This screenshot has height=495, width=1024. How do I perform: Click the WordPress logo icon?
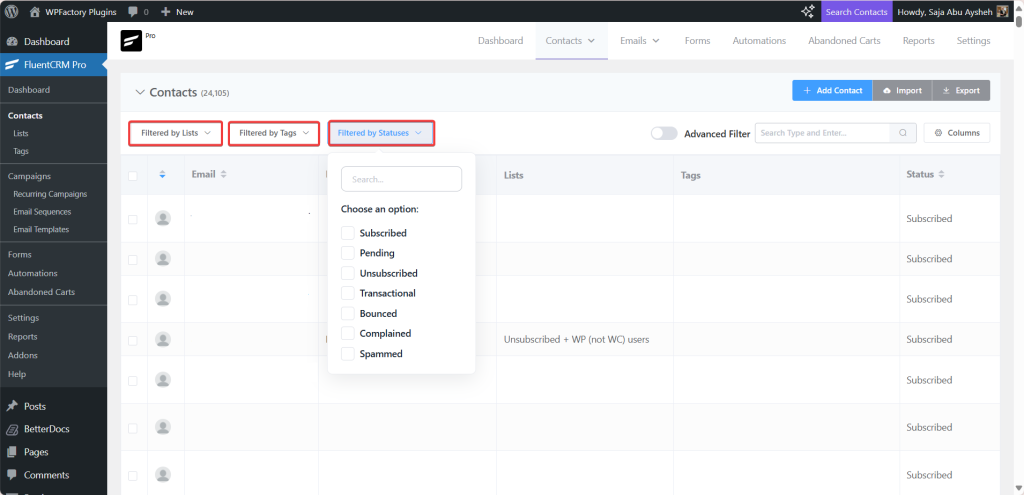pyautogui.click(x=11, y=11)
